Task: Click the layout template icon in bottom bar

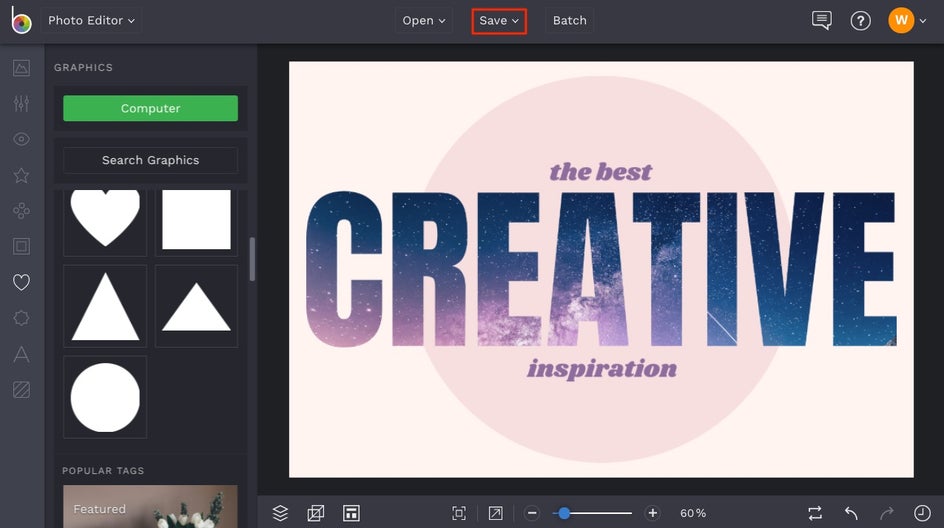Action: click(351, 513)
